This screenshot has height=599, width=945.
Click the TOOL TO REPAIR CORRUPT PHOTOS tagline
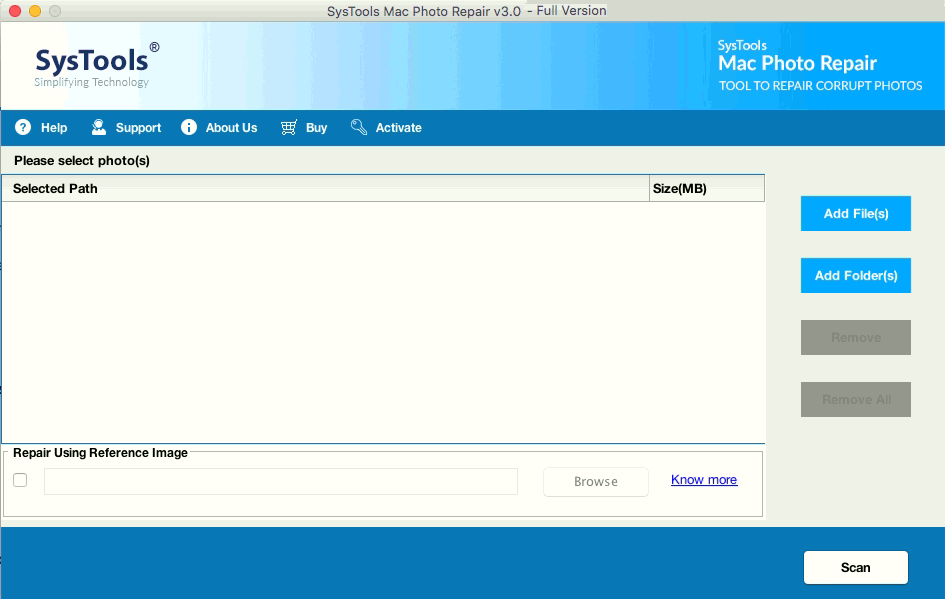pos(820,86)
